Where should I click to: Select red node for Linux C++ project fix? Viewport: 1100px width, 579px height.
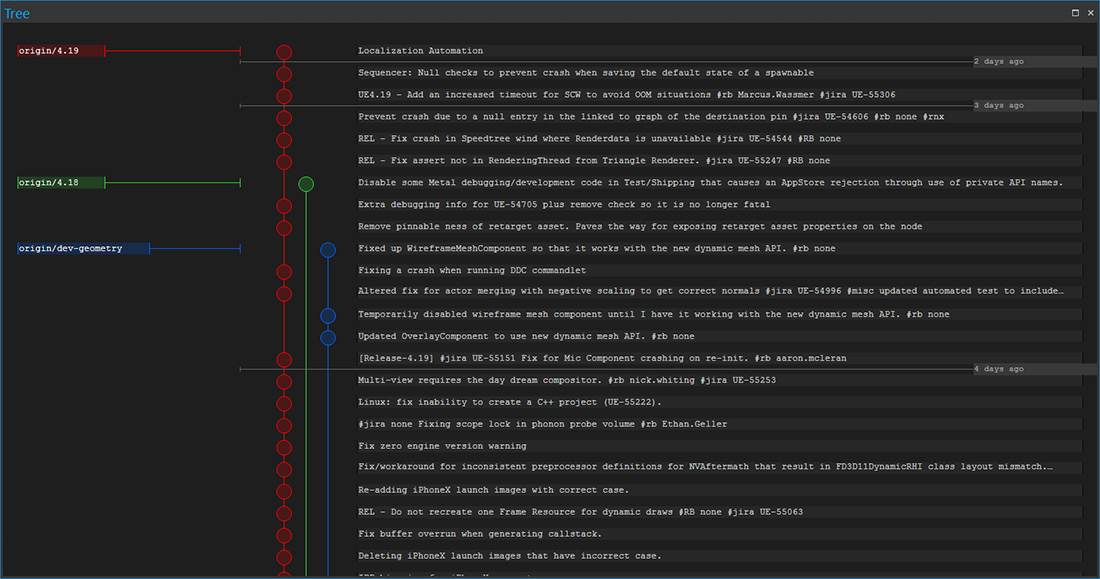pyautogui.click(x=284, y=403)
